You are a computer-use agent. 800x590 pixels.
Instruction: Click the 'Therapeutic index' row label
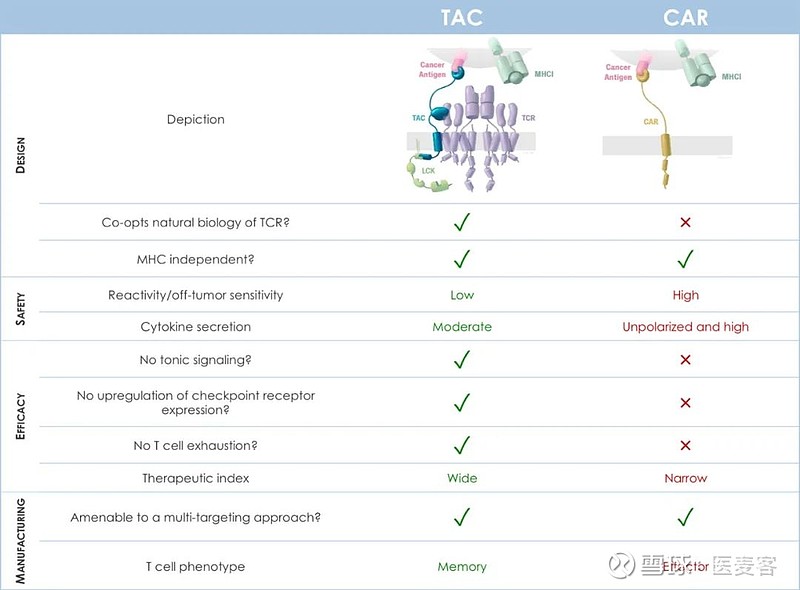196,478
